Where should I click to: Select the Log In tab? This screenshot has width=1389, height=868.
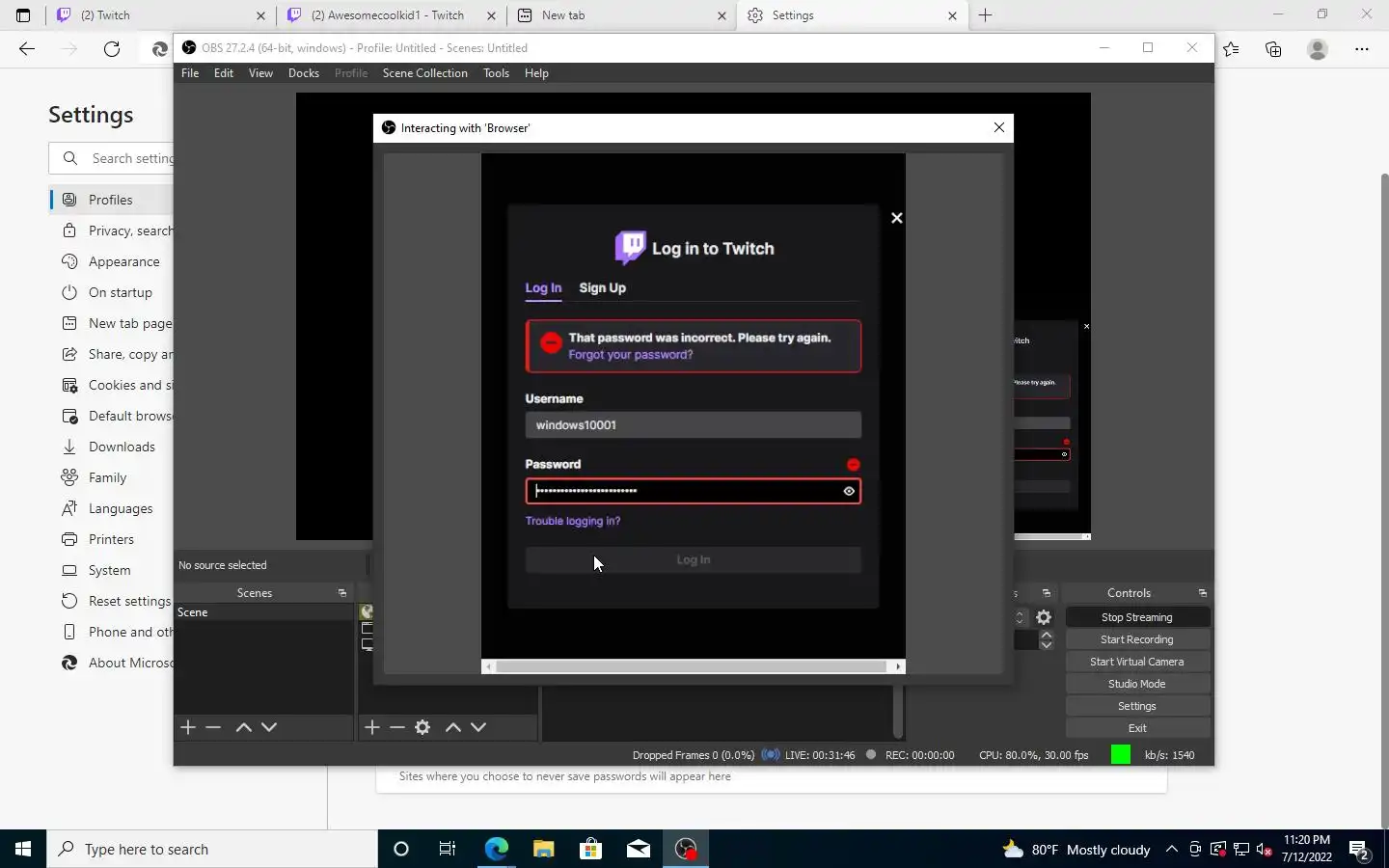pos(543,287)
